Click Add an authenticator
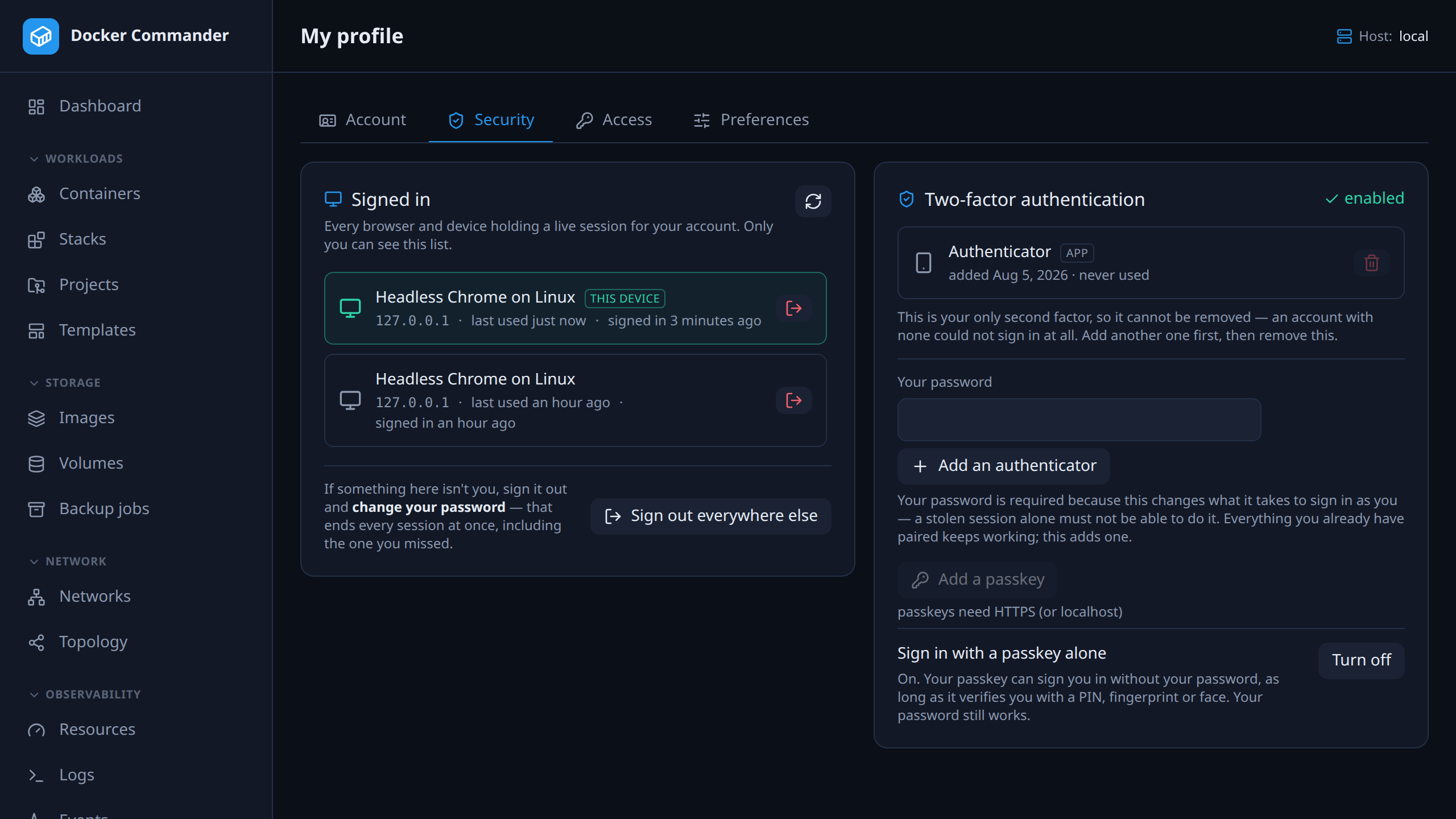 [x=1004, y=466]
